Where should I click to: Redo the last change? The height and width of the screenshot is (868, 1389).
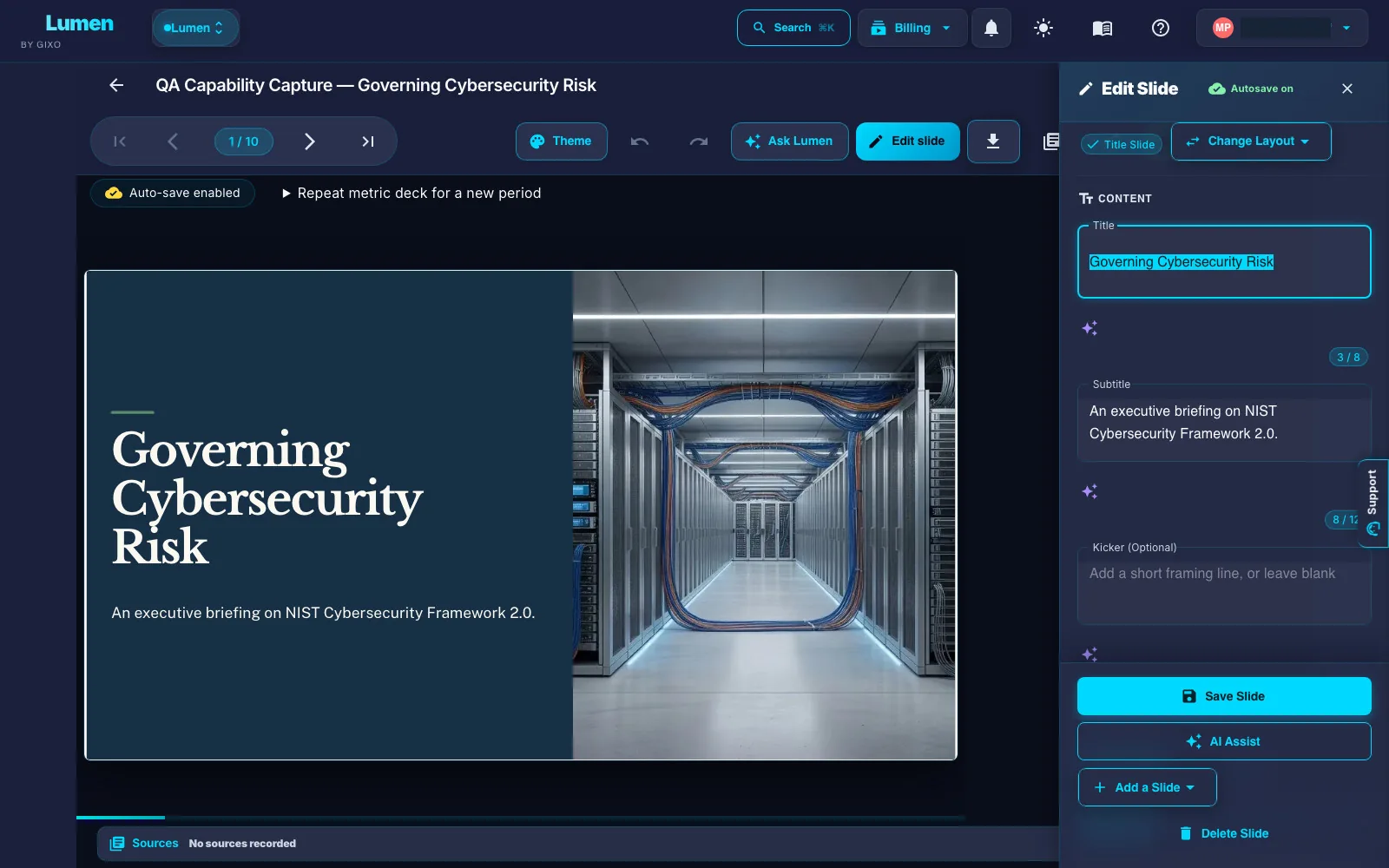[x=699, y=141]
